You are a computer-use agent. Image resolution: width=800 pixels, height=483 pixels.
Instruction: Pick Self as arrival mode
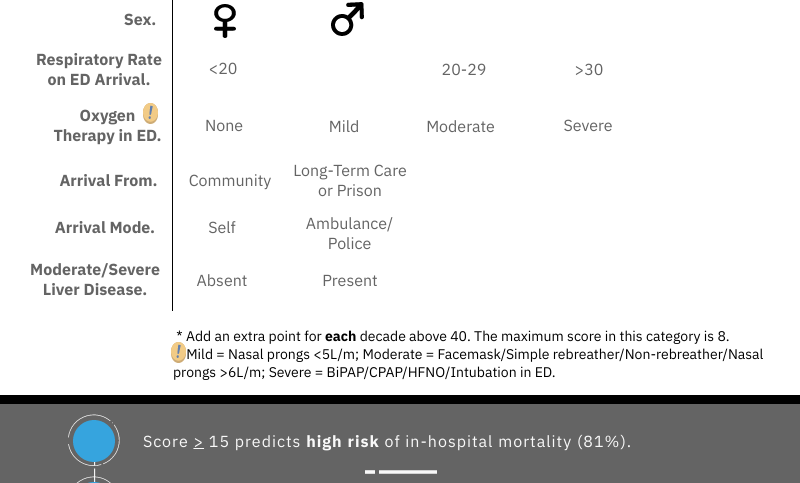coord(222,228)
